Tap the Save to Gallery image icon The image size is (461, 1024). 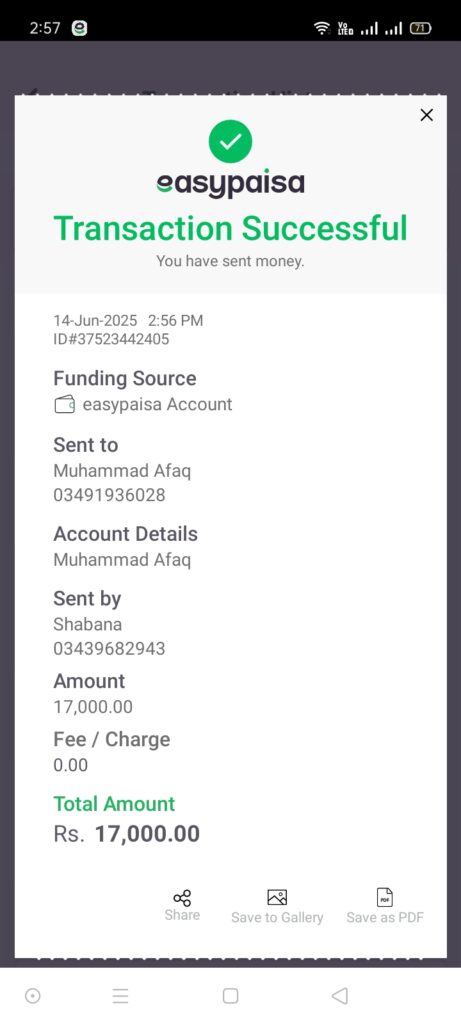[x=277, y=897]
